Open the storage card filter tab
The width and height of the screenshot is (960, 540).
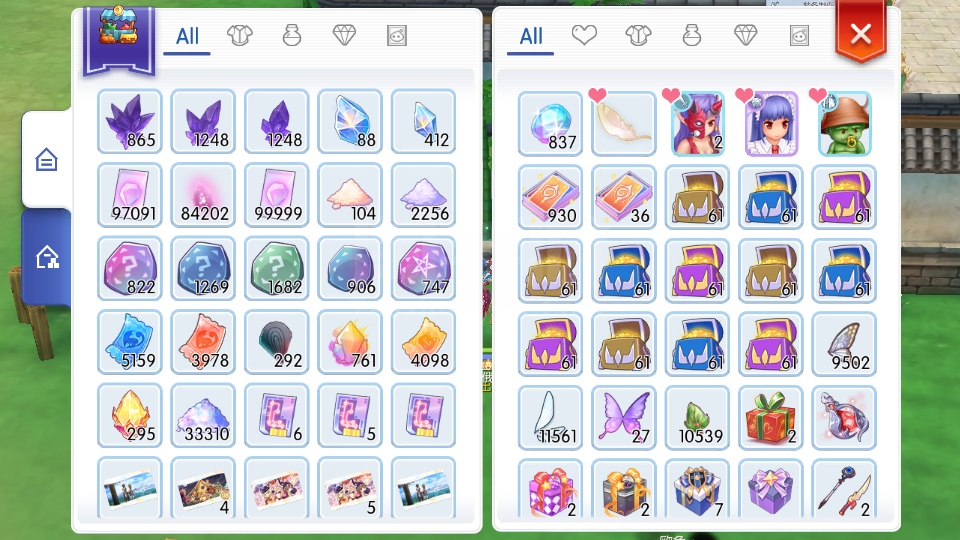point(397,36)
